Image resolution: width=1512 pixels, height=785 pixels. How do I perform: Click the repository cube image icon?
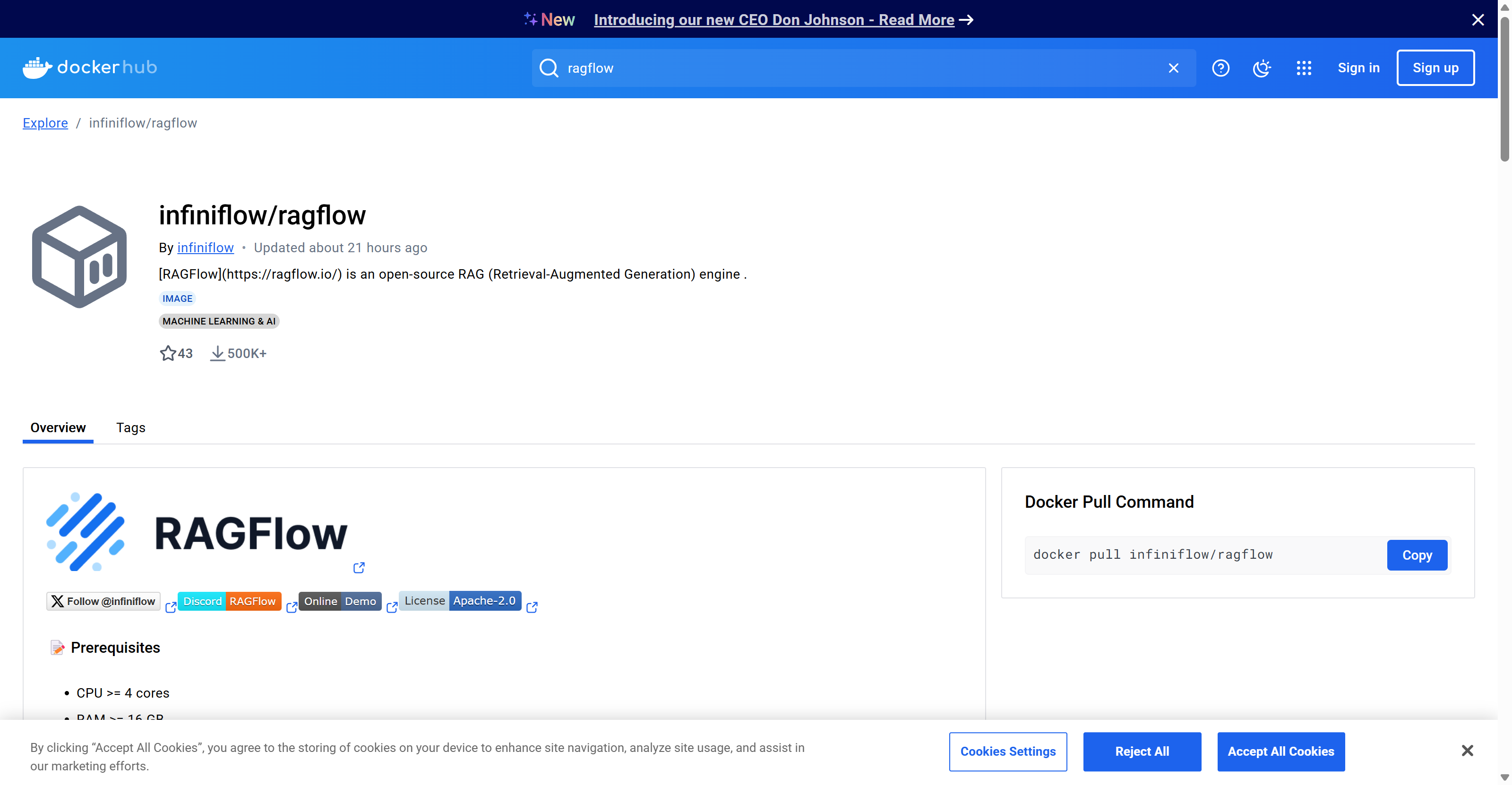(x=79, y=256)
